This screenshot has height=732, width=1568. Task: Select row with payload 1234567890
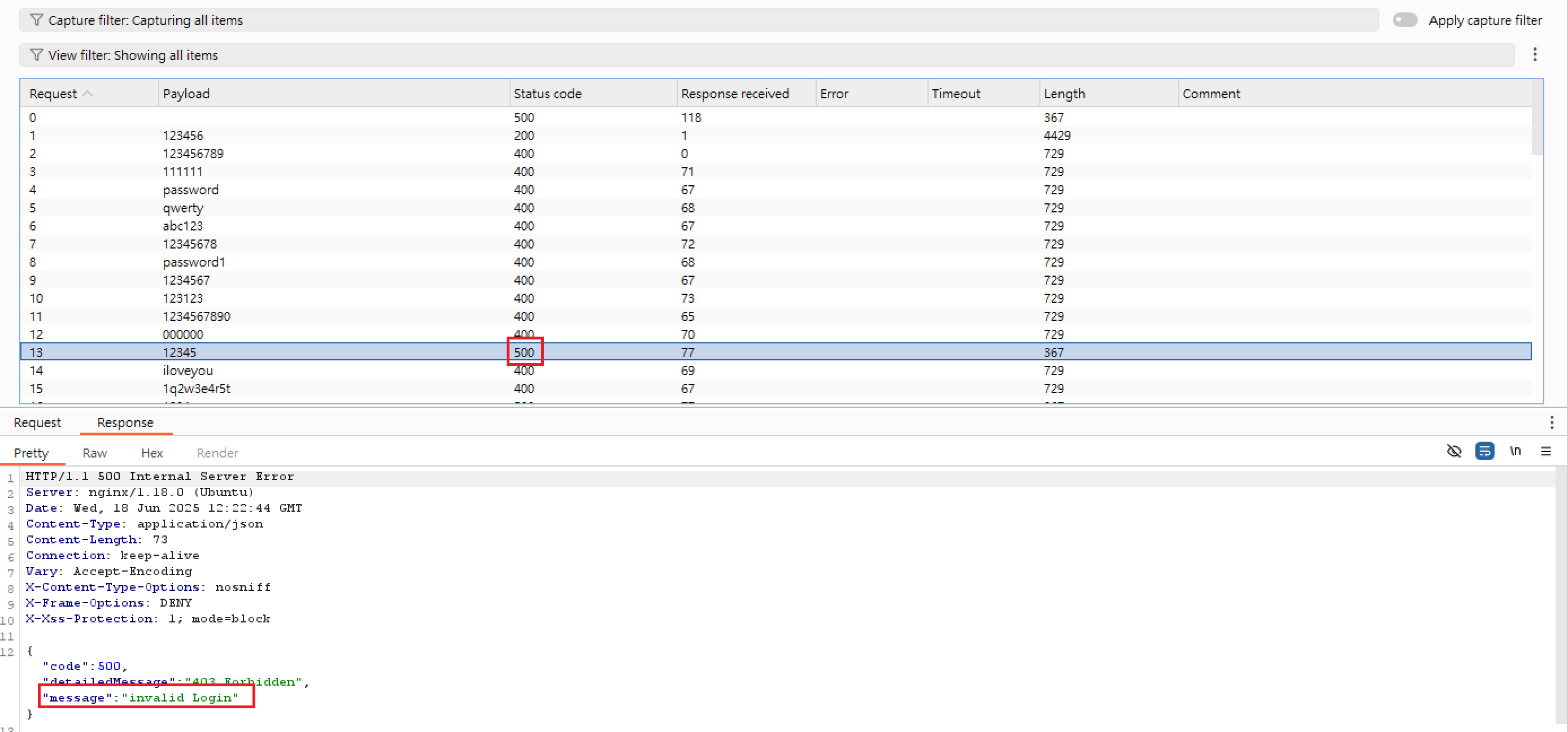tap(776, 316)
